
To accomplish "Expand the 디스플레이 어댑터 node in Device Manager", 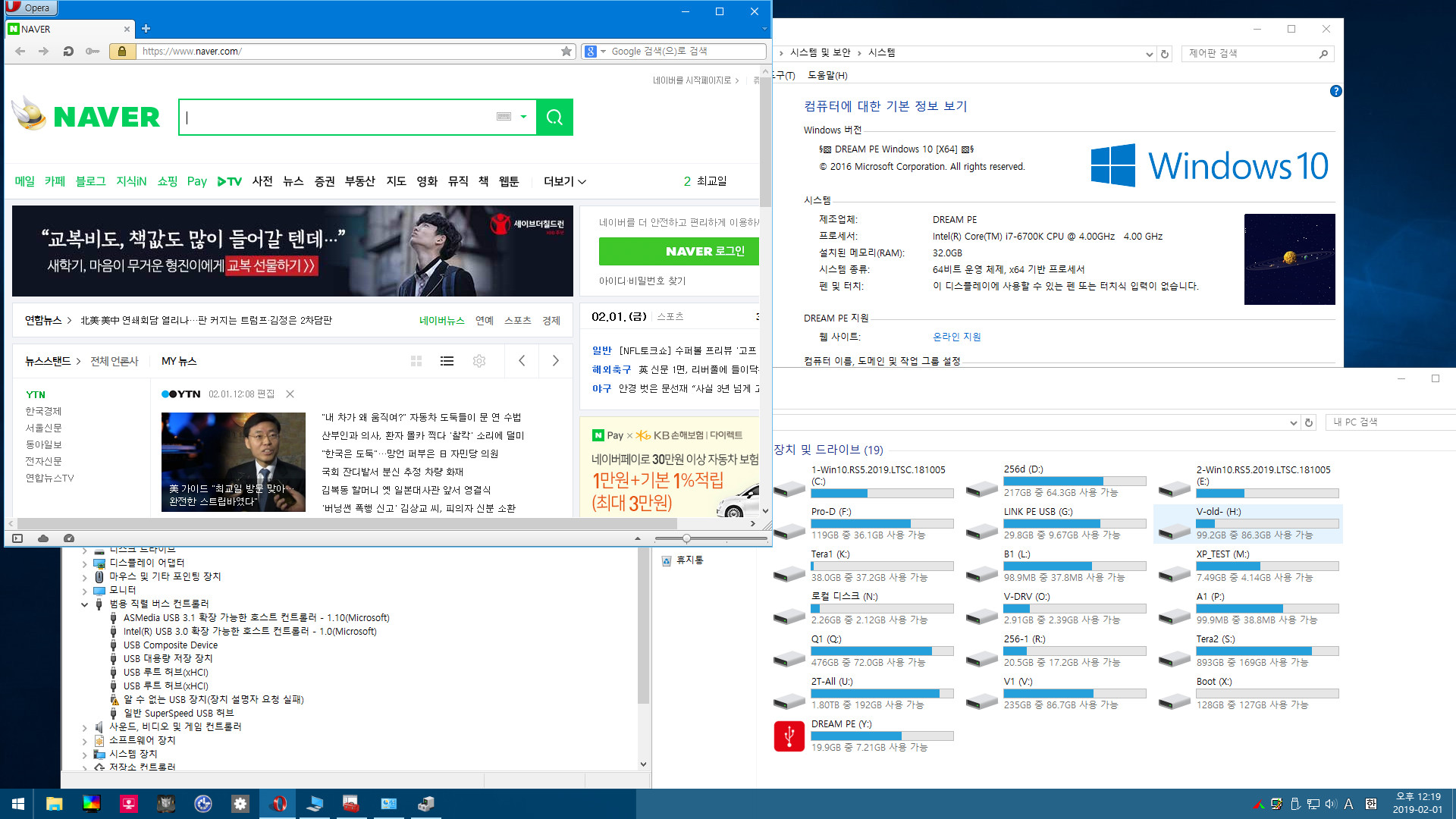I will (x=84, y=563).
